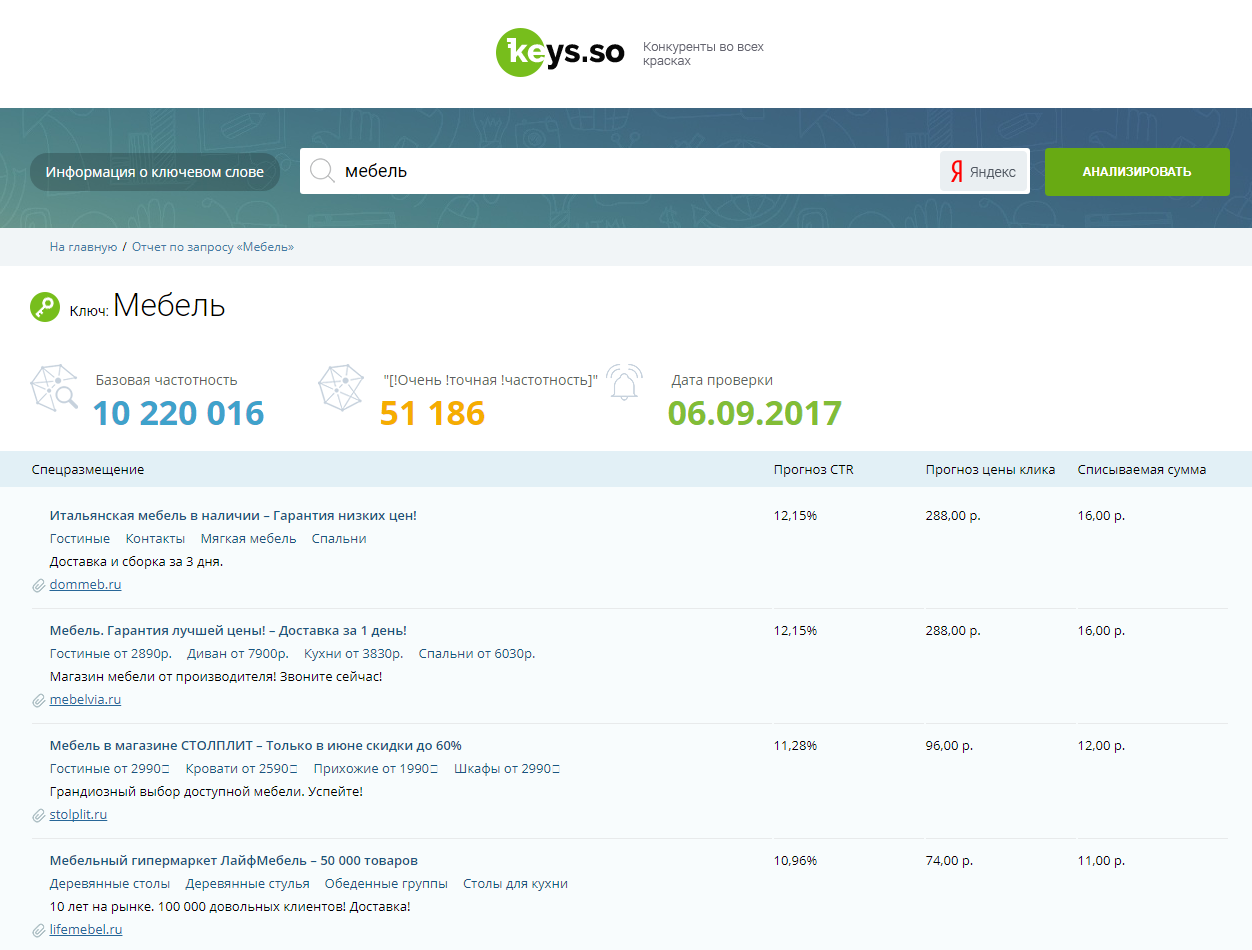Click the exact frequency web icon
The height and width of the screenshot is (950, 1252).
[x=341, y=388]
